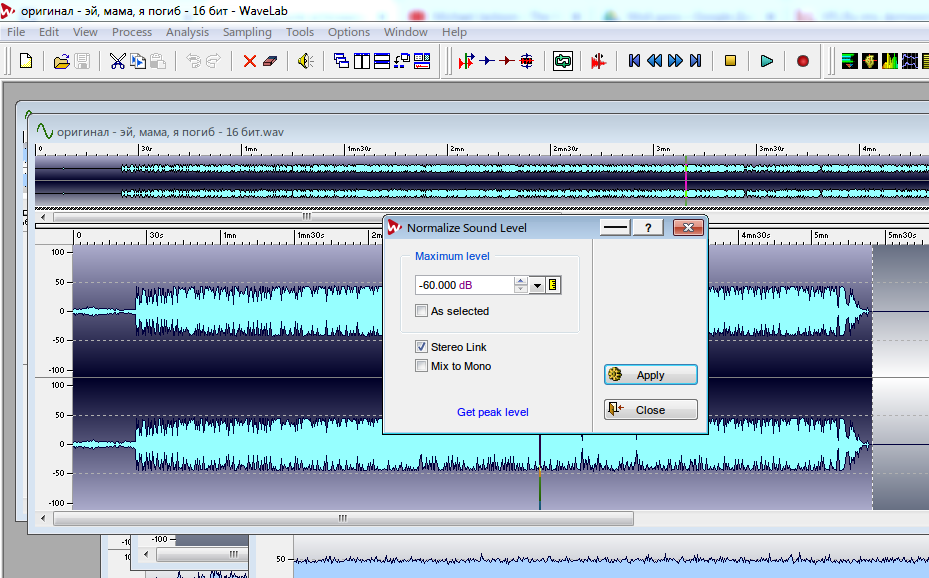Open the Maximum level dropdown arrow
Screen dimensions: 929x578
coord(537,286)
